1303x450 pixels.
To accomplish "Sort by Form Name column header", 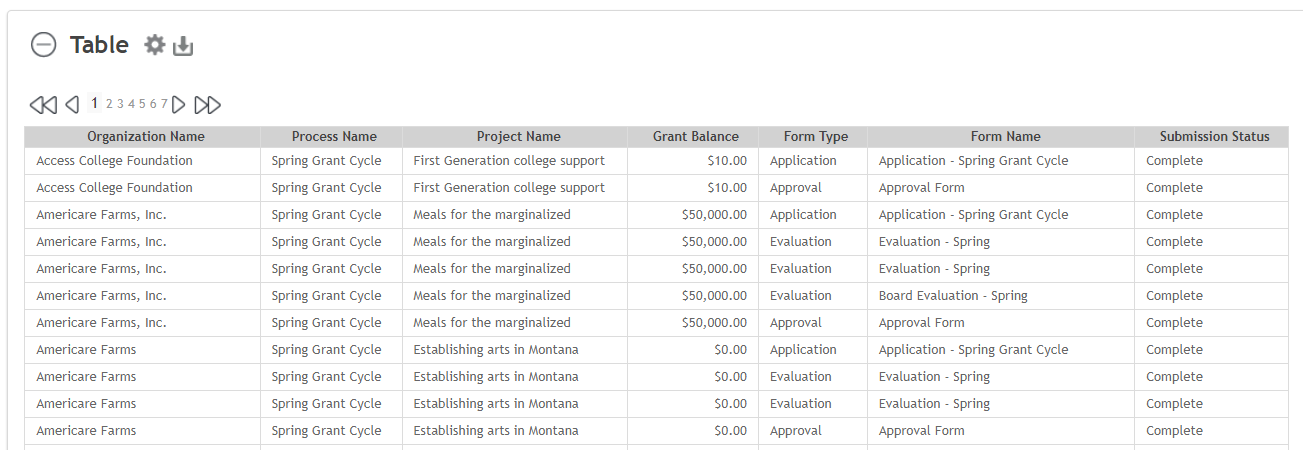I will click(1005, 137).
